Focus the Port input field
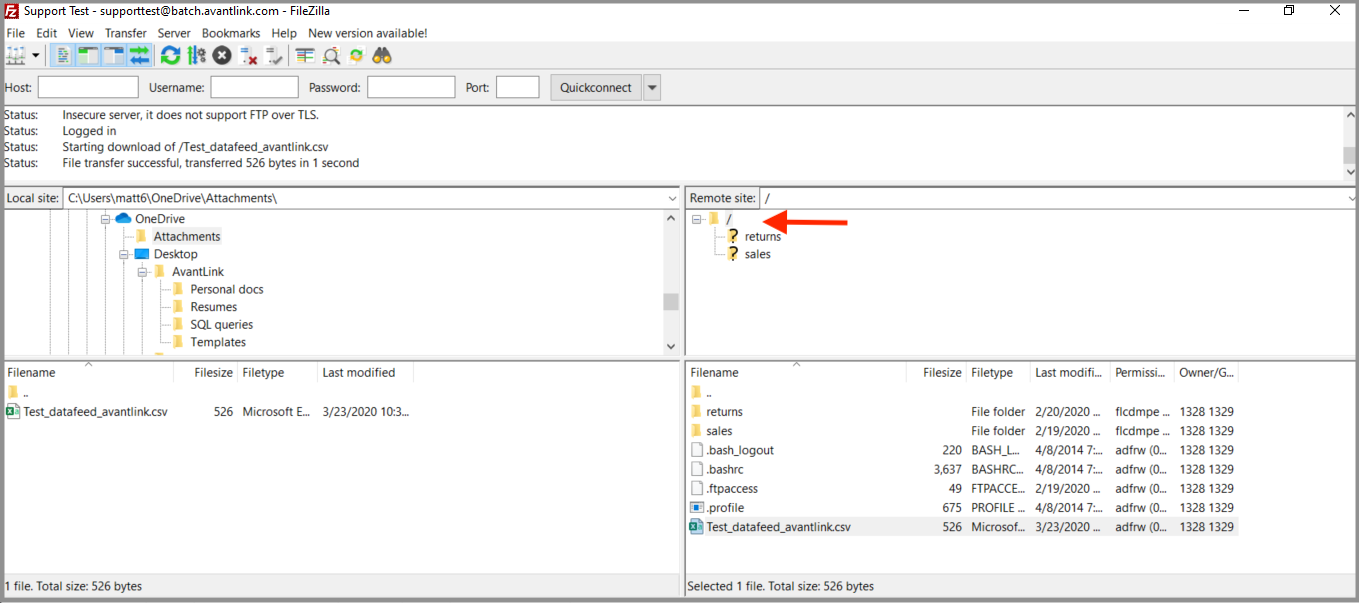This screenshot has width=1359, height=603. pyautogui.click(x=518, y=87)
